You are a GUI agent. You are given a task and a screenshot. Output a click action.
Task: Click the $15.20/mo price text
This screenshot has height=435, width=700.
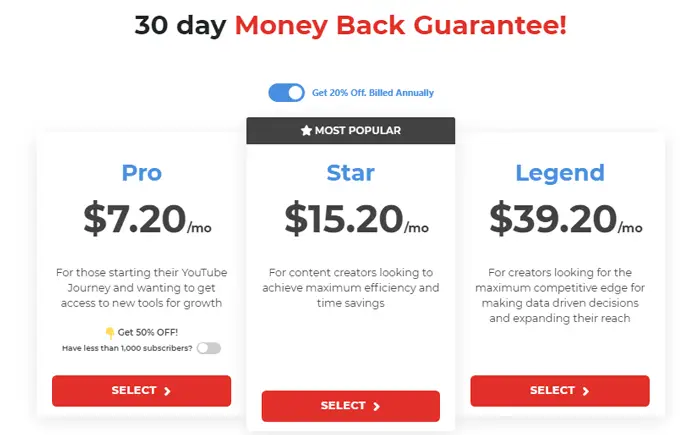coord(356,219)
